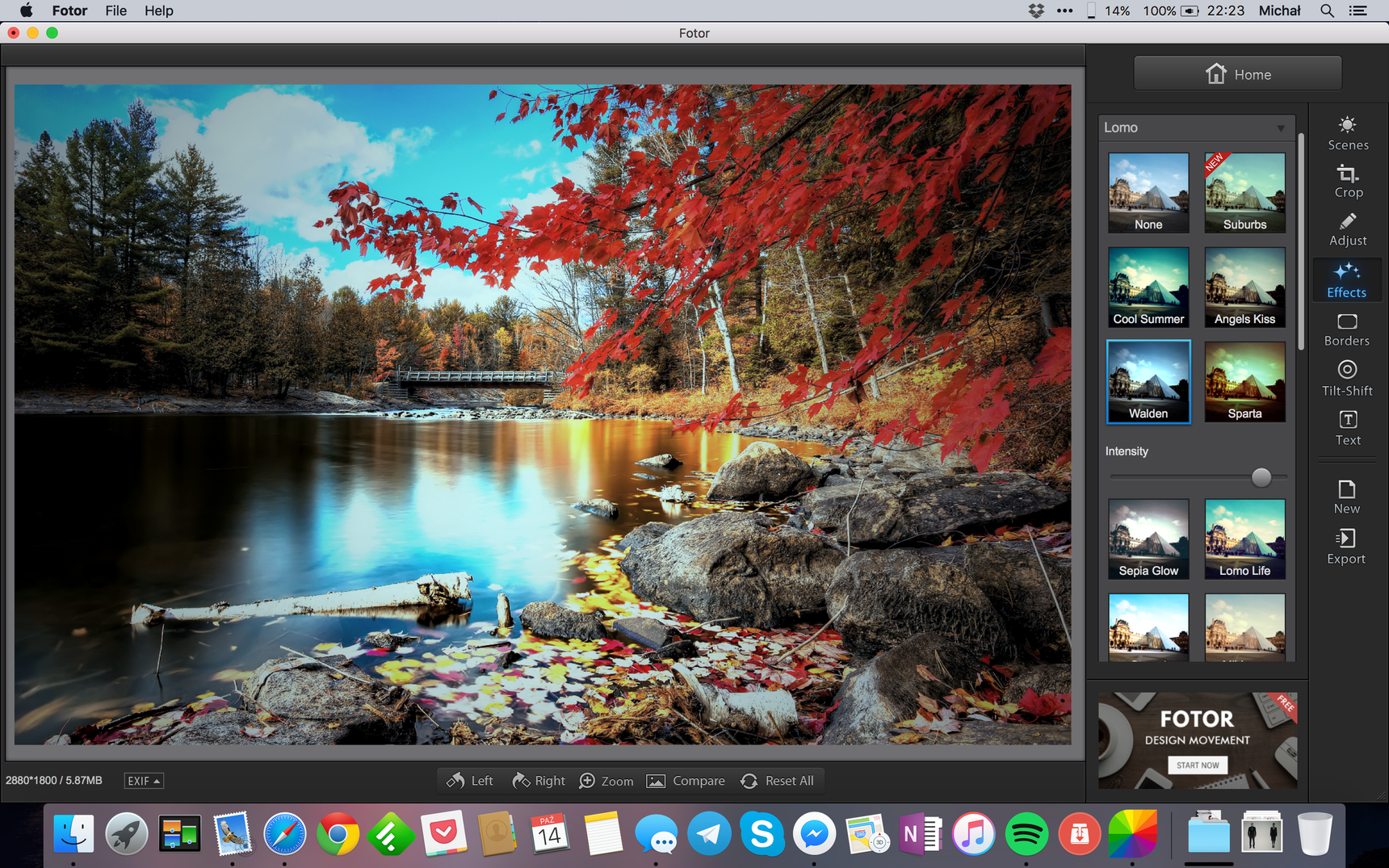Open the Help menu
The image size is (1389, 868).
click(x=158, y=10)
